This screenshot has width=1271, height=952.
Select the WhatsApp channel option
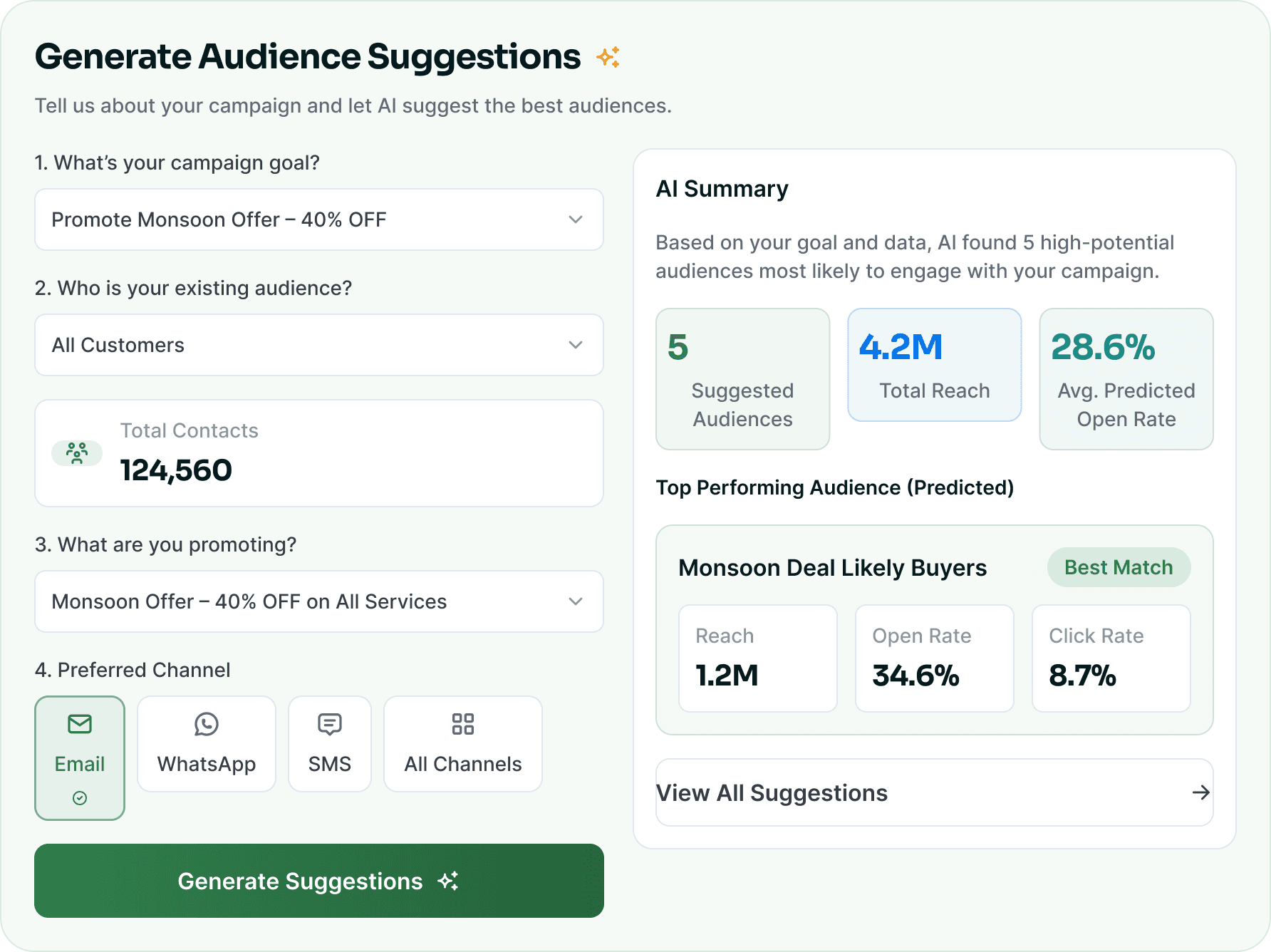click(207, 744)
